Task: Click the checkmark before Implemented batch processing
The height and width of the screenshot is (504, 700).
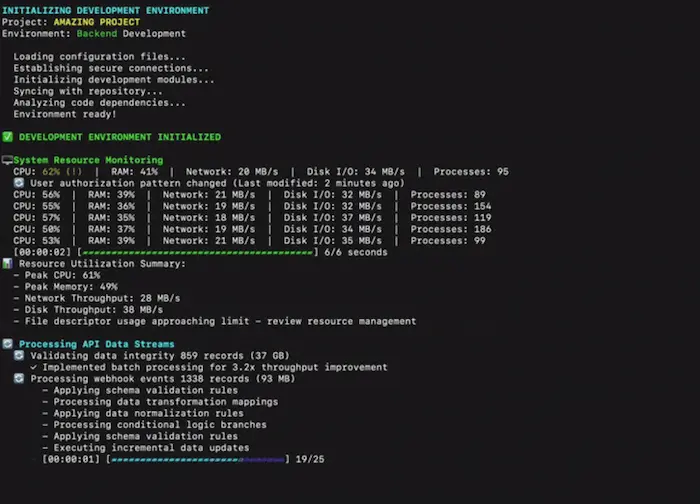Action: 33,367
